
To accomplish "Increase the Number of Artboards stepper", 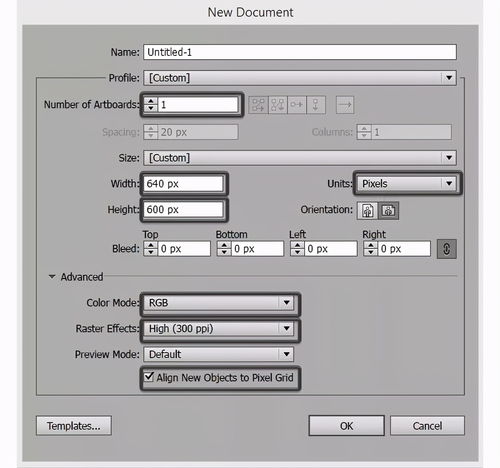I will (x=151, y=101).
